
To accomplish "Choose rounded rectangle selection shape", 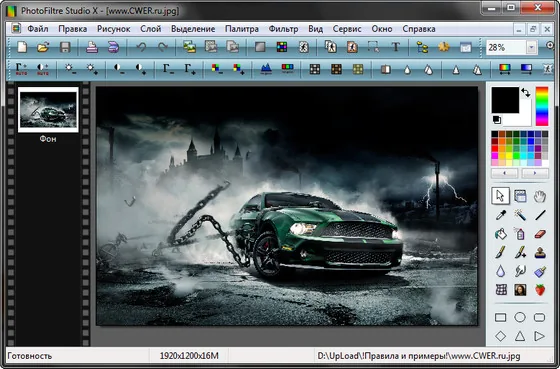I will [539, 317].
